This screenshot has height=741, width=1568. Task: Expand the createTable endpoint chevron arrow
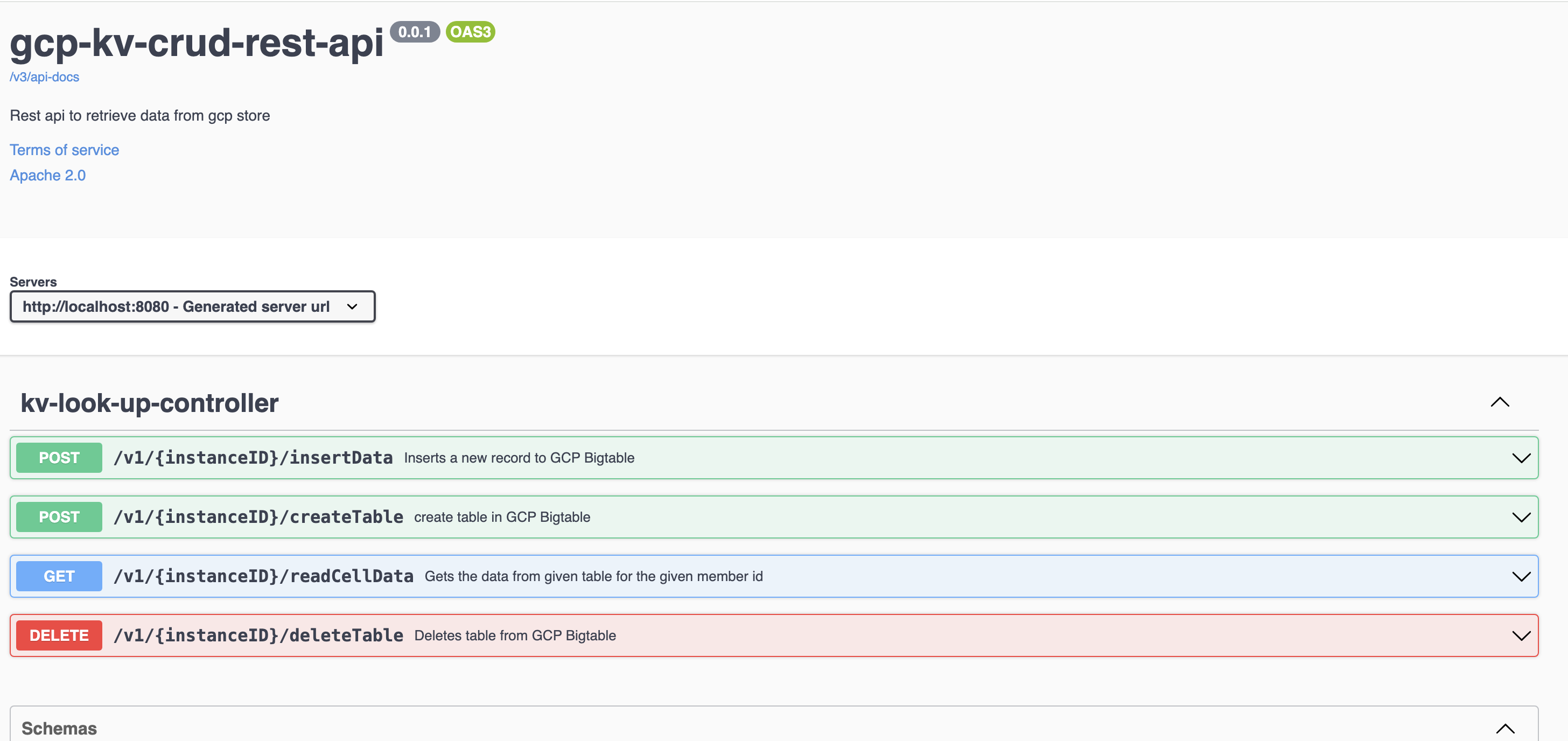pos(1521,517)
